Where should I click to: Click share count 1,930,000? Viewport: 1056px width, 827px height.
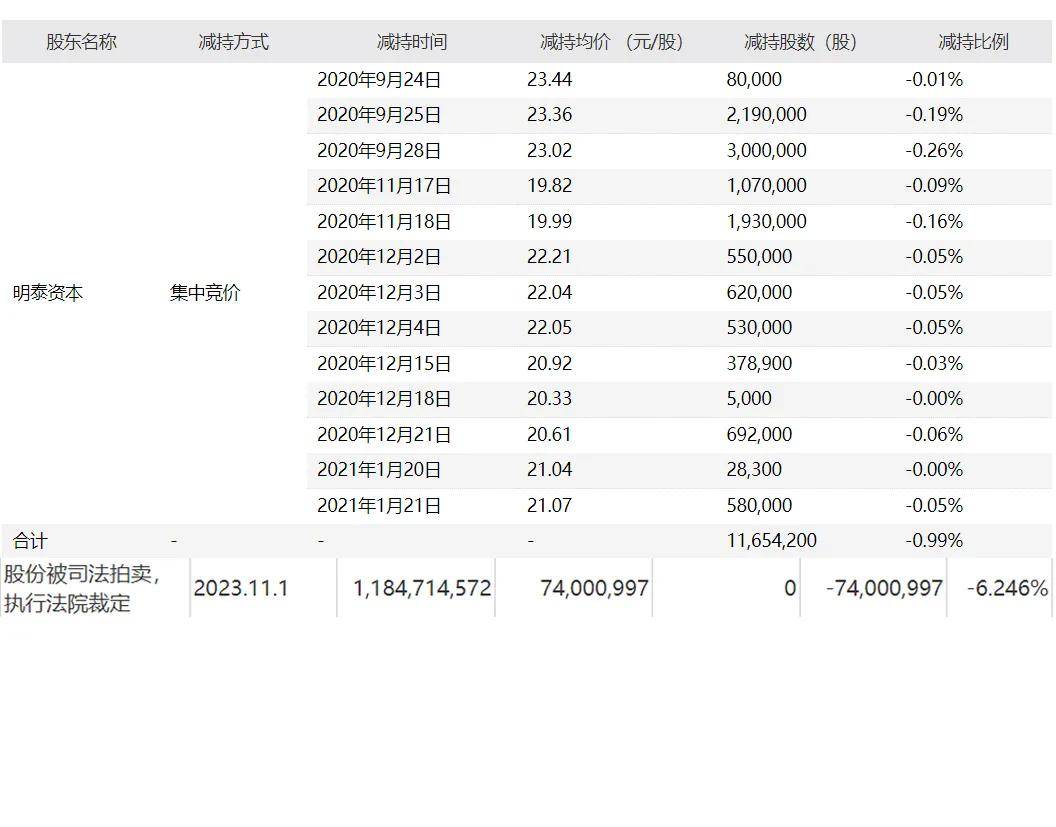coord(766,221)
